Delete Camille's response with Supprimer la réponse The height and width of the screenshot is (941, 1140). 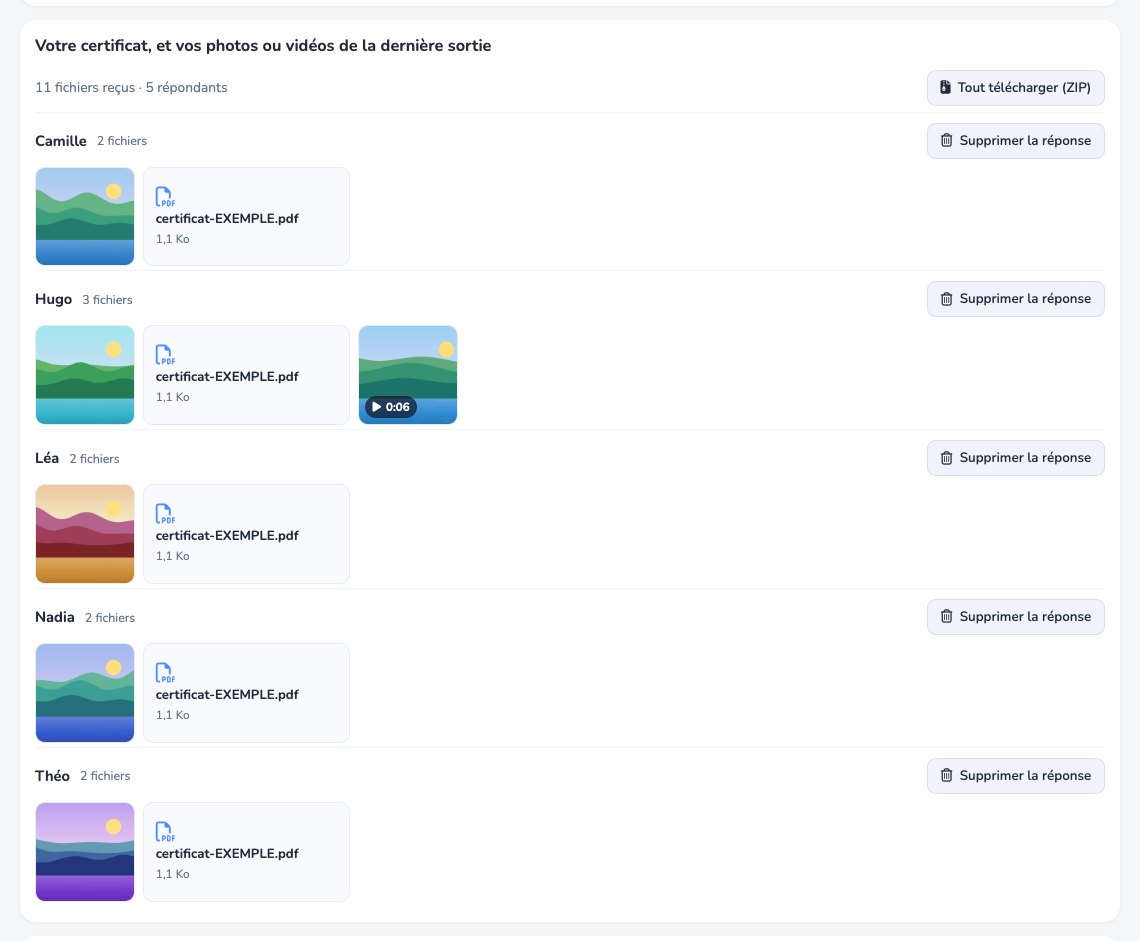(x=1015, y=140)
